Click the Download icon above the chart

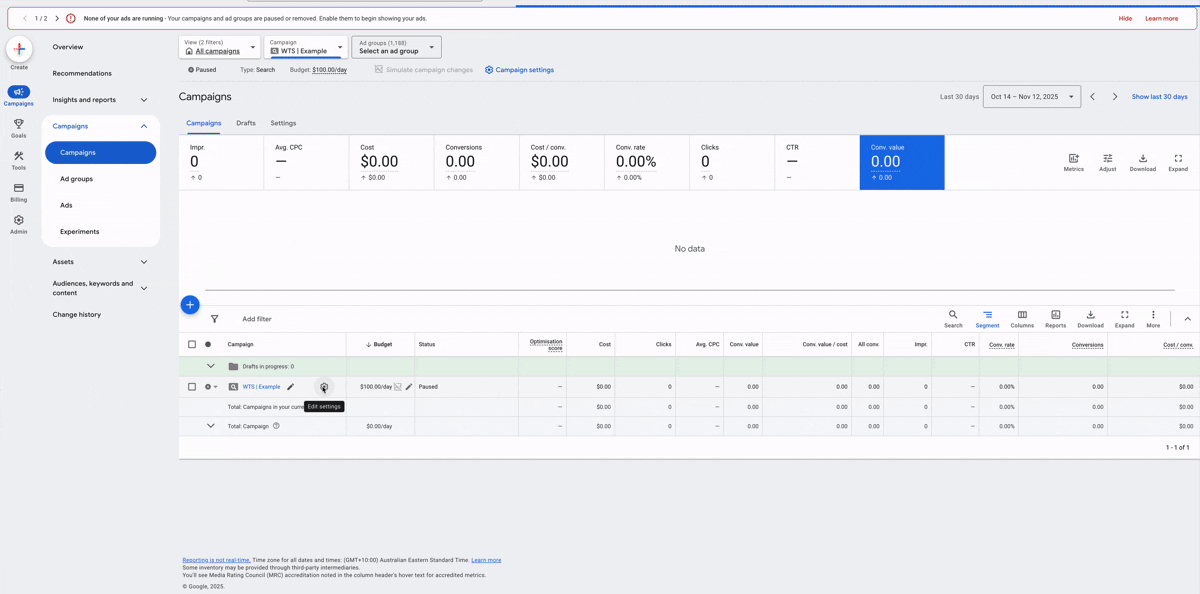click(1142, 160)
